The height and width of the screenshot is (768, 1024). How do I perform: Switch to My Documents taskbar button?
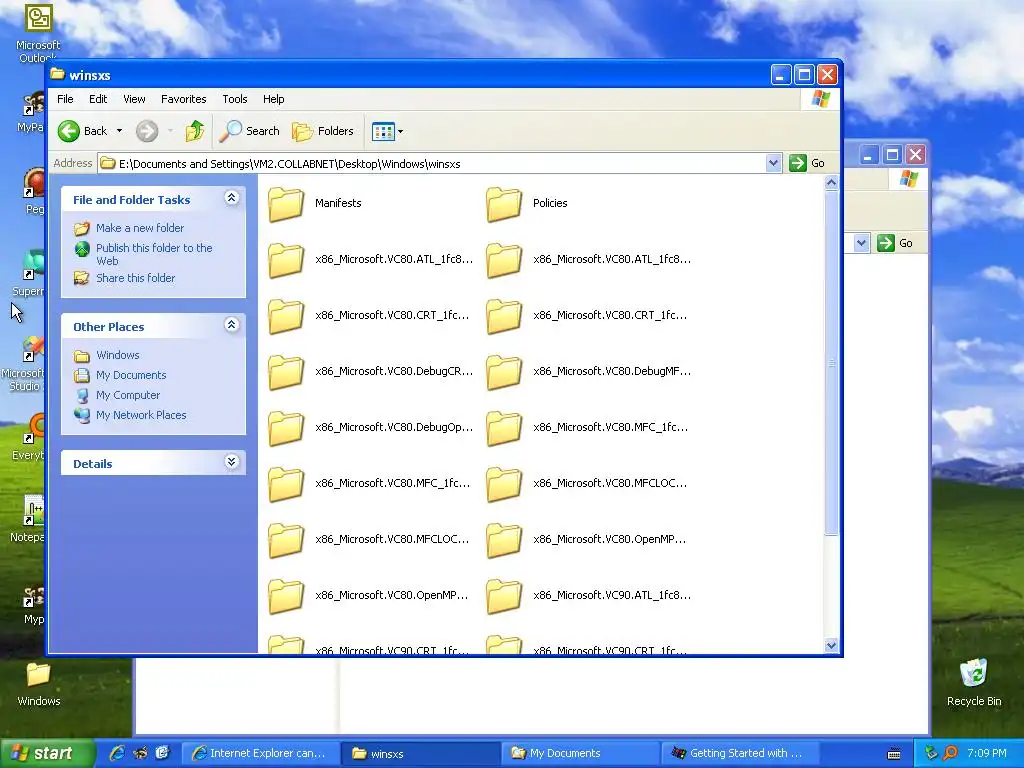580,754
